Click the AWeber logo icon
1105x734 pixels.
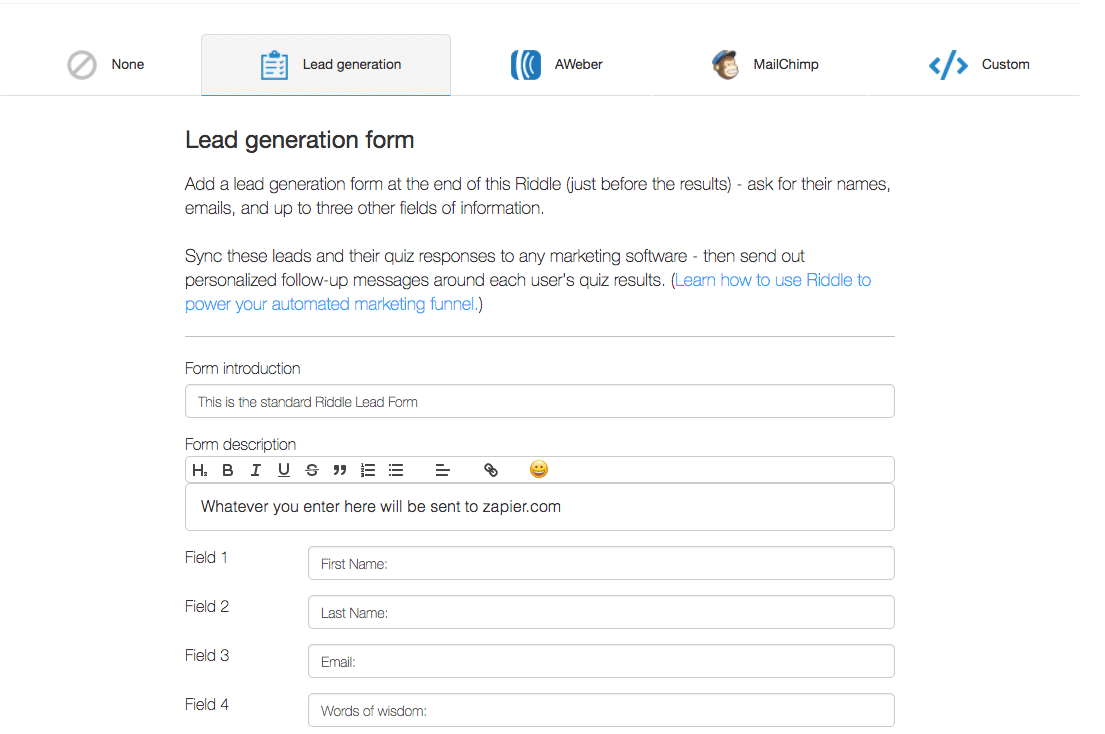click(x=526, y=65)
